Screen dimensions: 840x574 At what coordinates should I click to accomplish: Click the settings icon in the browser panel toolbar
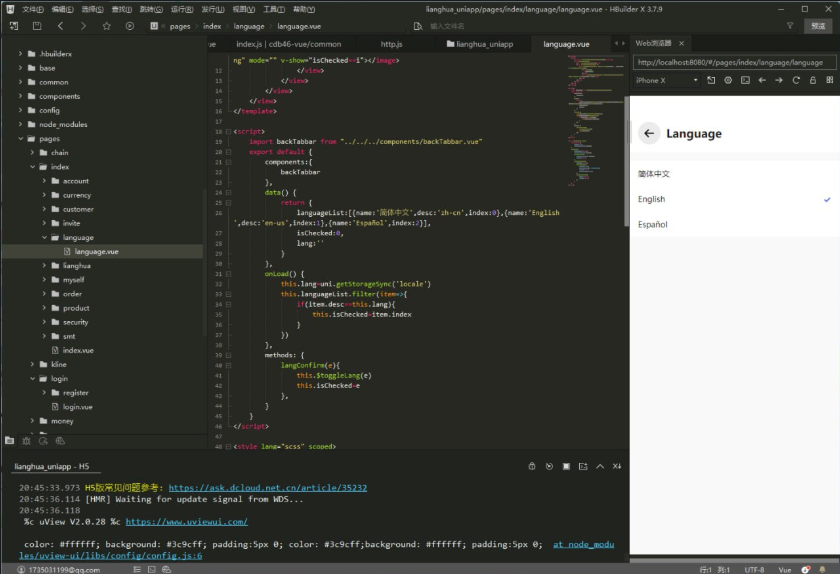coord(728,80)
